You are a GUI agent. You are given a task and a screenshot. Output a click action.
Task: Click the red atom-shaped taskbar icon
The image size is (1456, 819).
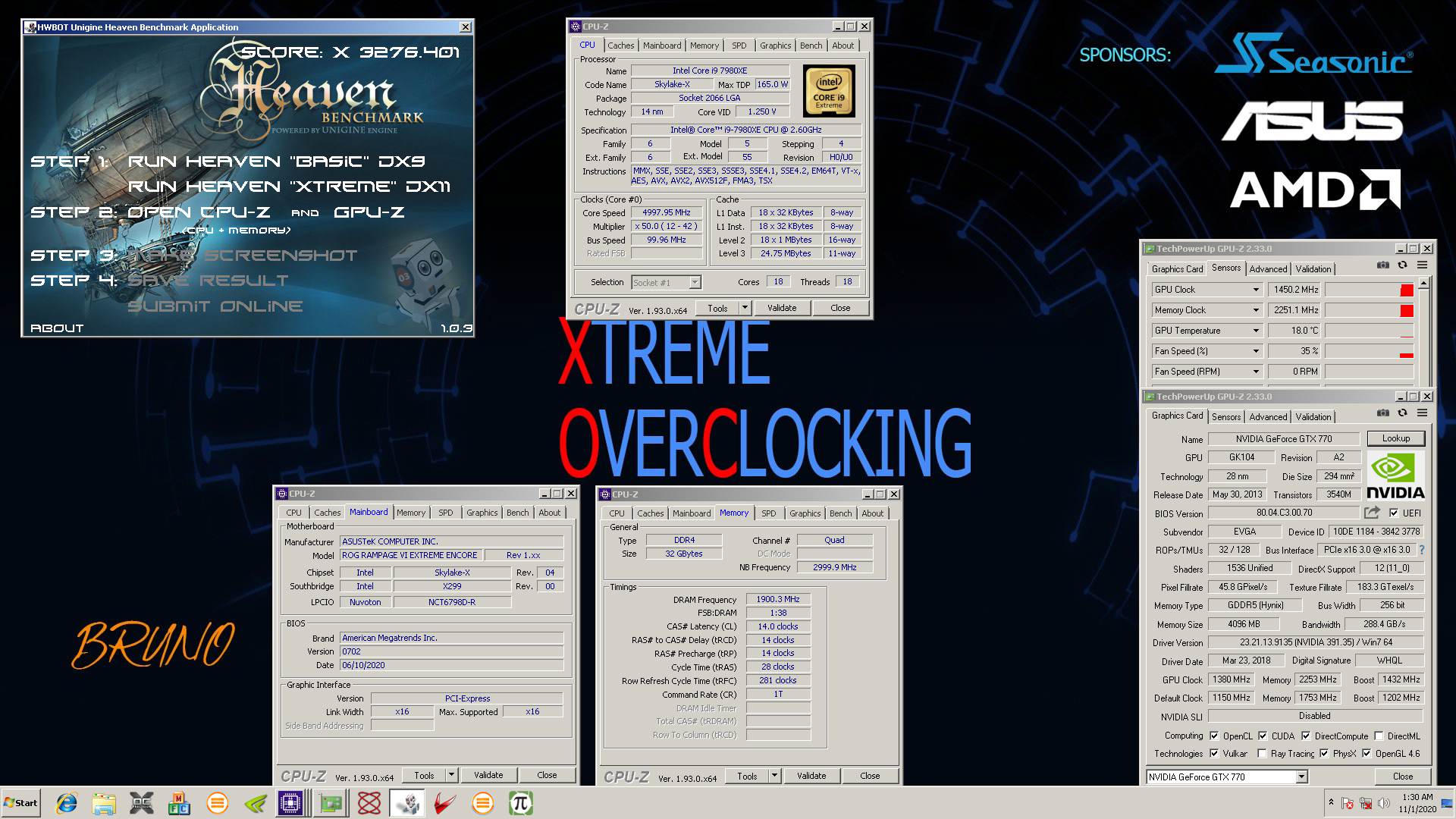pyautogui.click(x=369, y=803)
